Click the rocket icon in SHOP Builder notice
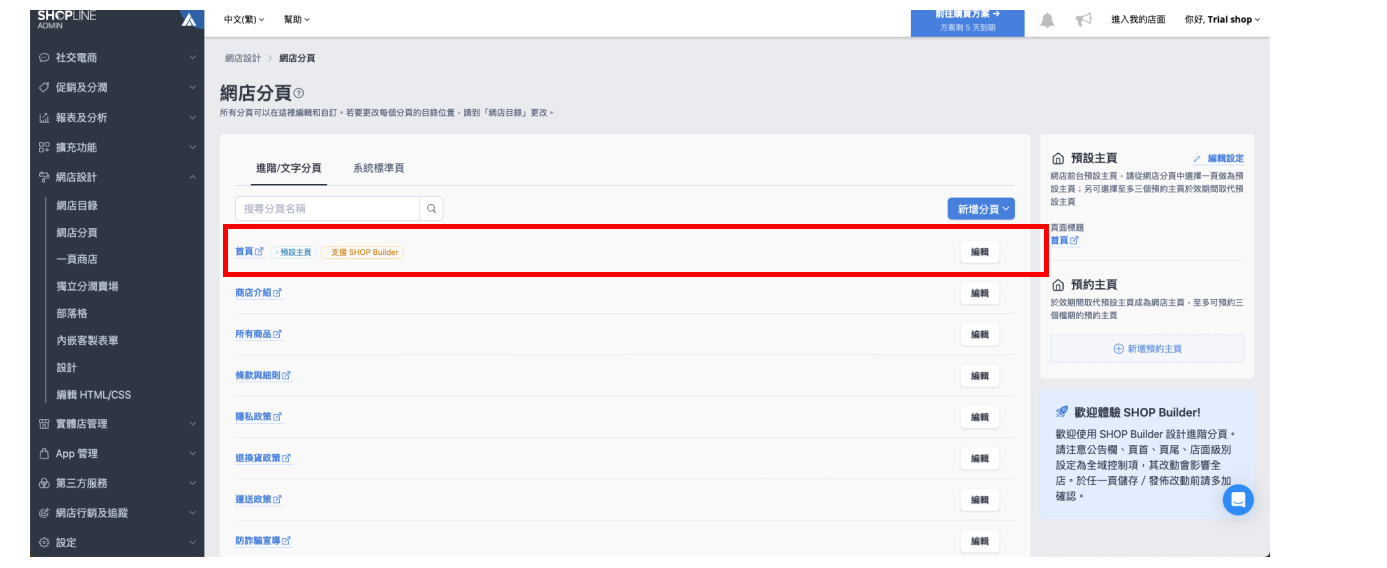 [x=1062, y=412]
